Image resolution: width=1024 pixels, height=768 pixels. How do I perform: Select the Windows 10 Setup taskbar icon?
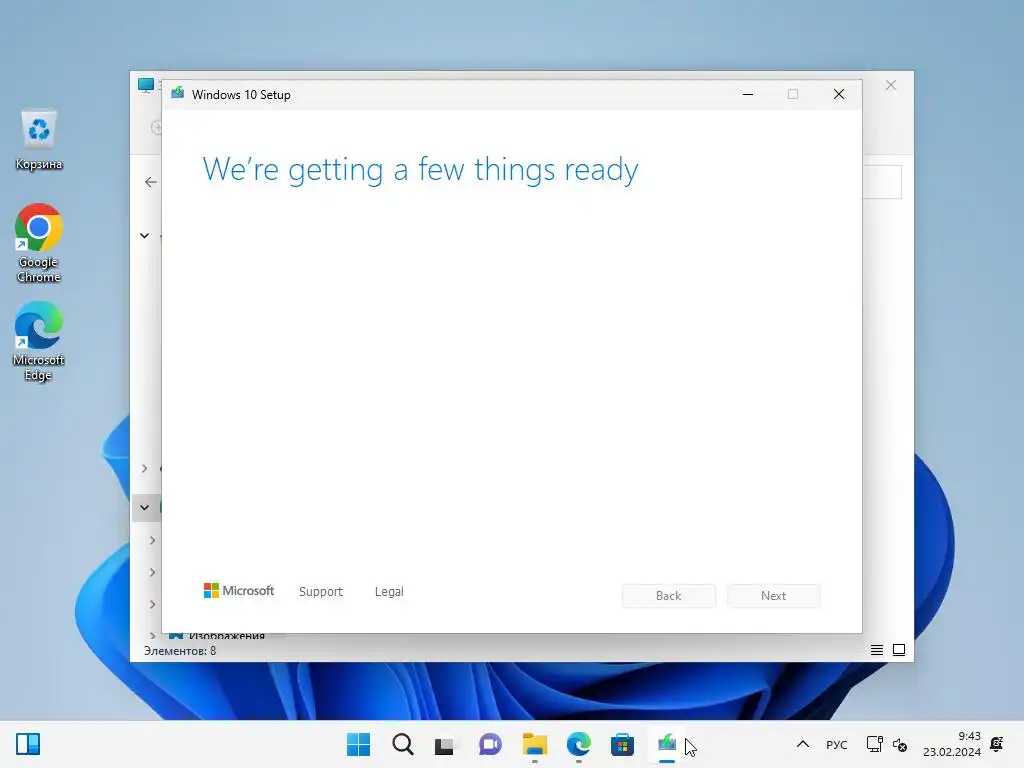(x=667, y=744)
